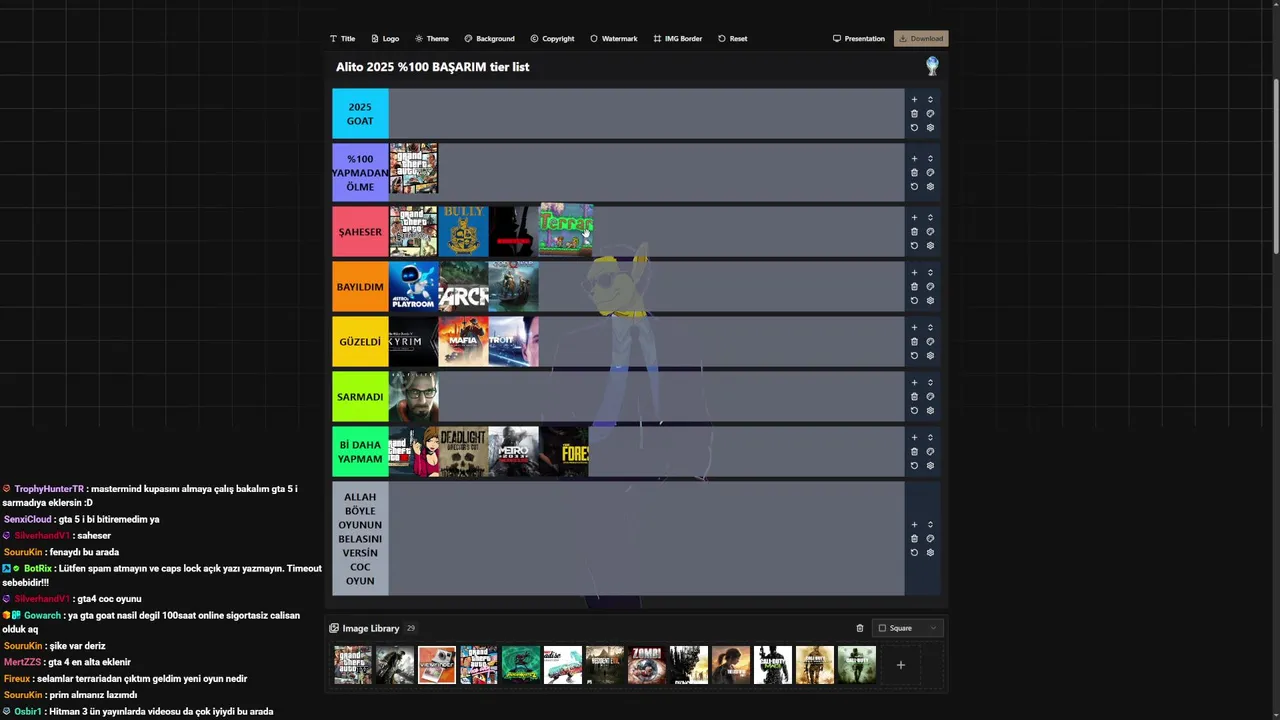Open color palette for ŞAHESER row
Screen dimensions: 1280x720
pyautogui.click(x=930, y=232)
